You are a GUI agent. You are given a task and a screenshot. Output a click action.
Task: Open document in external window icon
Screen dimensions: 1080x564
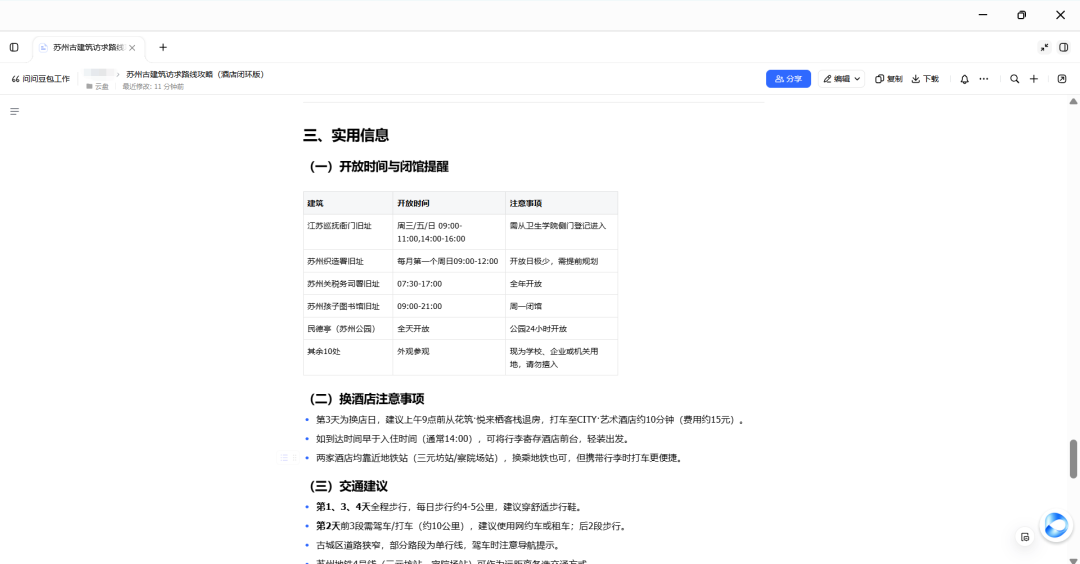(x=1062, y=79)
